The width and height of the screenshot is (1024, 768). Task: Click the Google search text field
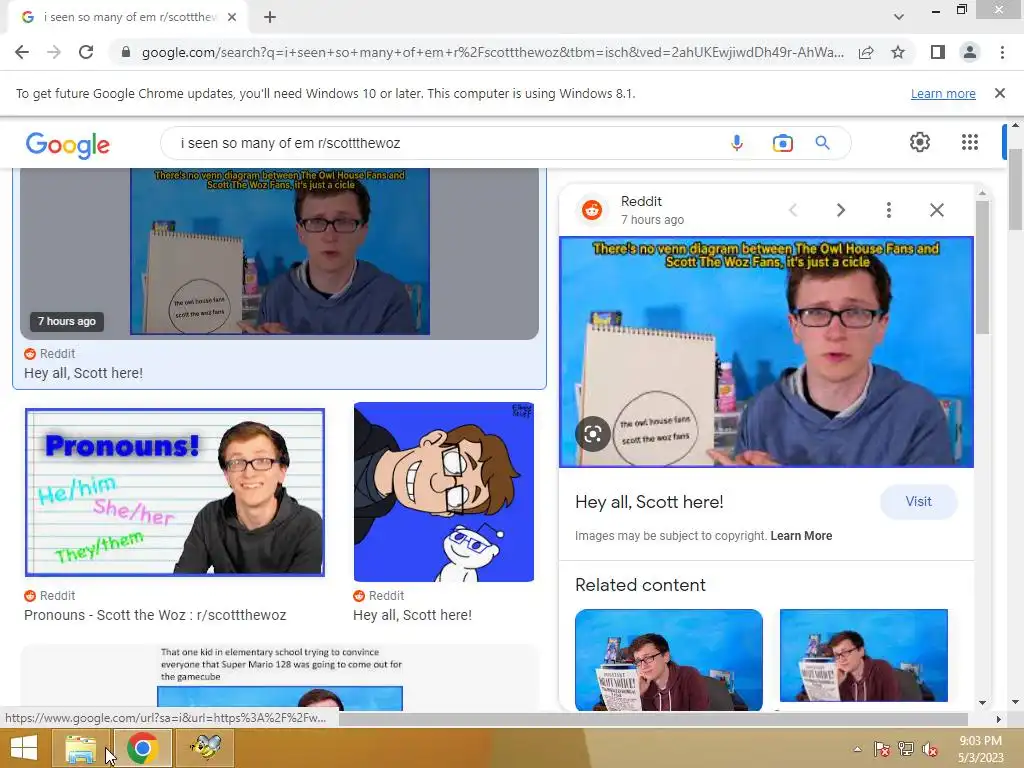444,143
